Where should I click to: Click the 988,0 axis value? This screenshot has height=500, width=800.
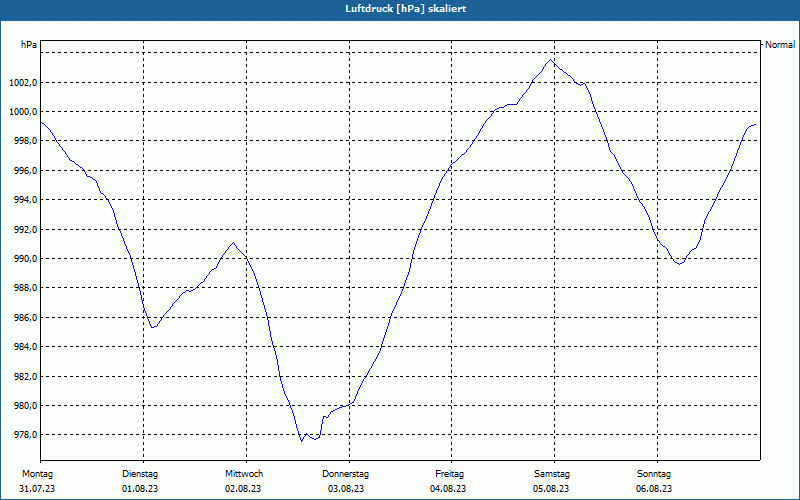(x=25, y=288)
